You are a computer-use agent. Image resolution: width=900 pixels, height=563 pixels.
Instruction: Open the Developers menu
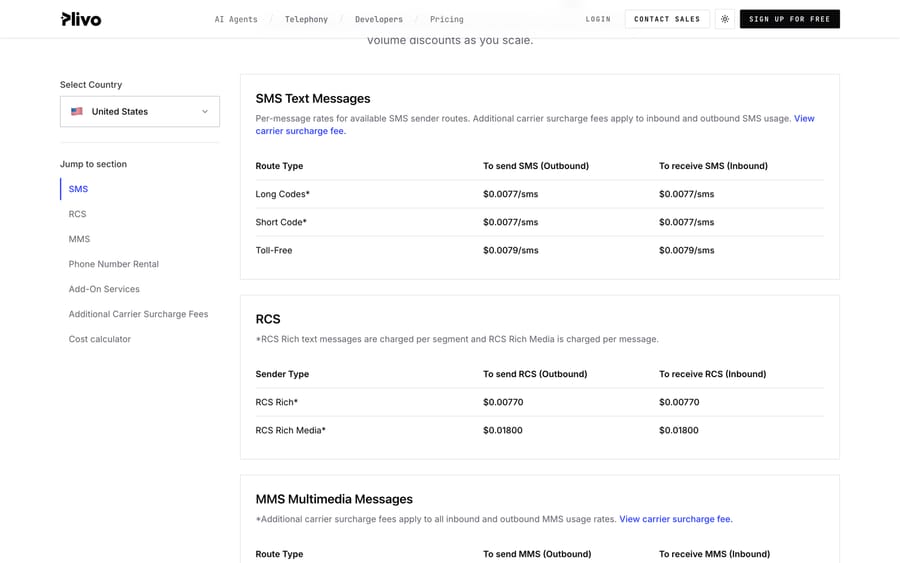tap(379, 19)
